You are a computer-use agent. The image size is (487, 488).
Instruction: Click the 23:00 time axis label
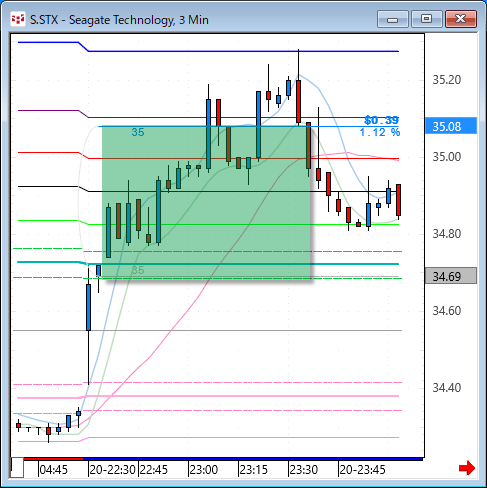tap(203, 470)
